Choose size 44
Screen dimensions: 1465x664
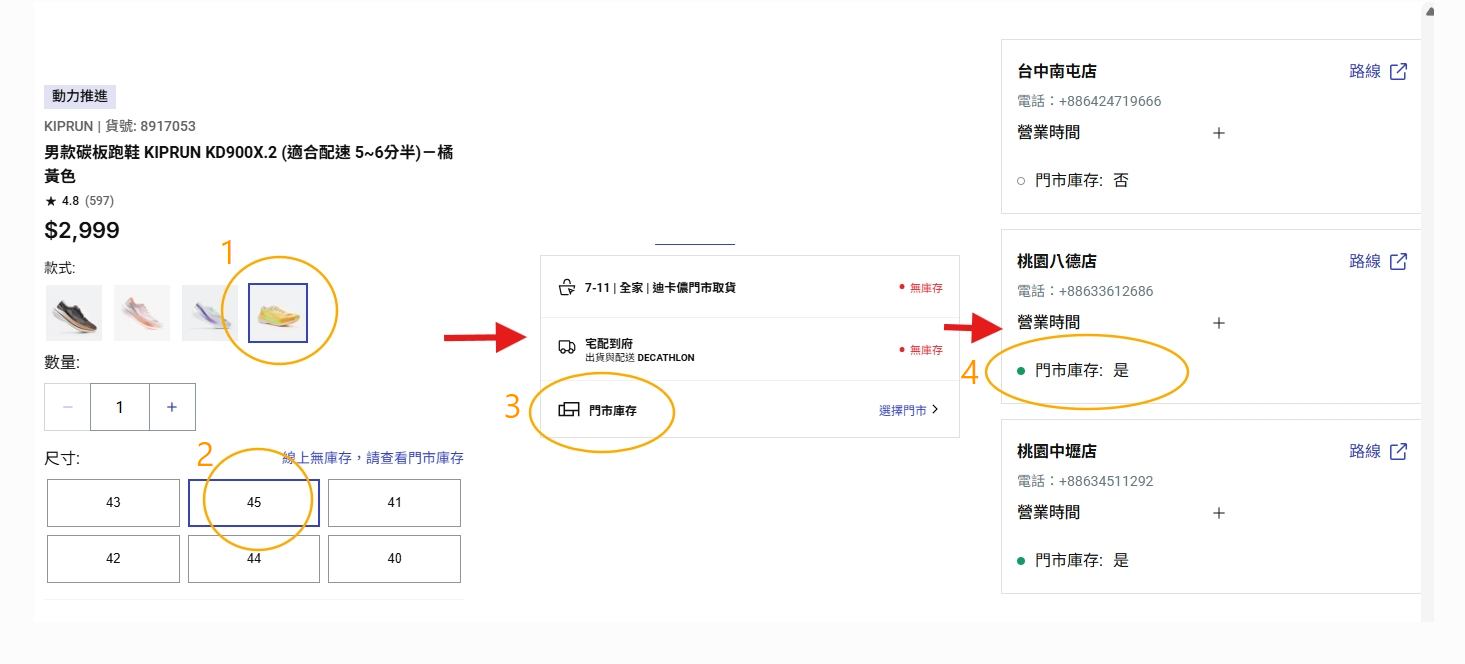click(254, 559)
